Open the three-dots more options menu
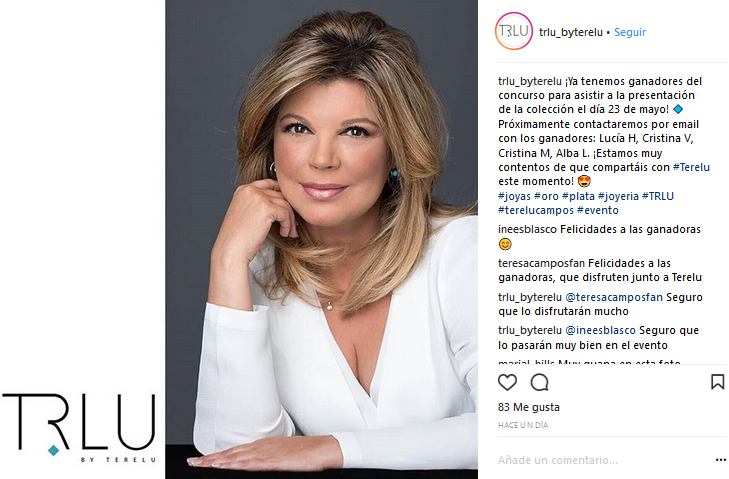This screenshot has height=479, width=729. [x=720, y=460]
